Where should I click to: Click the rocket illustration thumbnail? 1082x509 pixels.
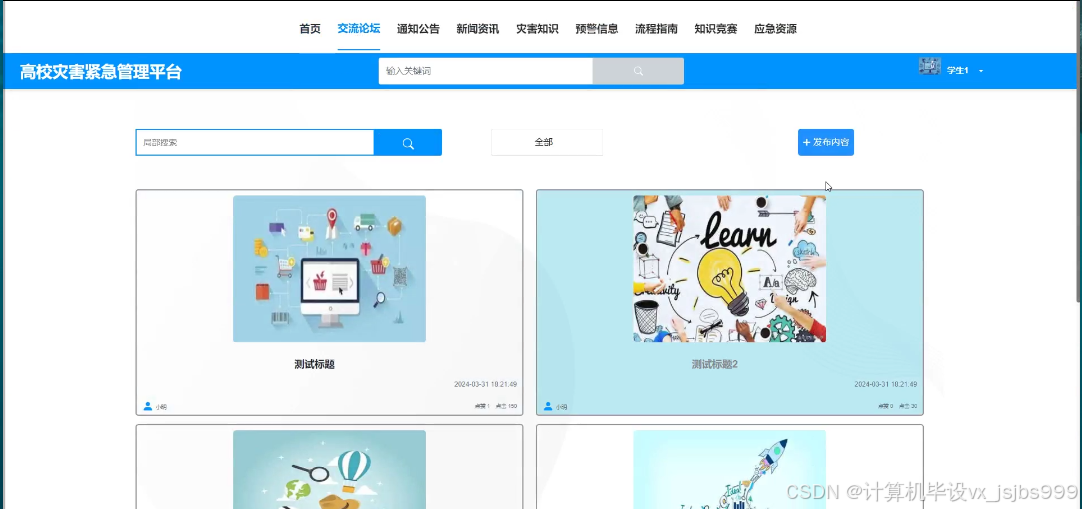tap(729, 470)
